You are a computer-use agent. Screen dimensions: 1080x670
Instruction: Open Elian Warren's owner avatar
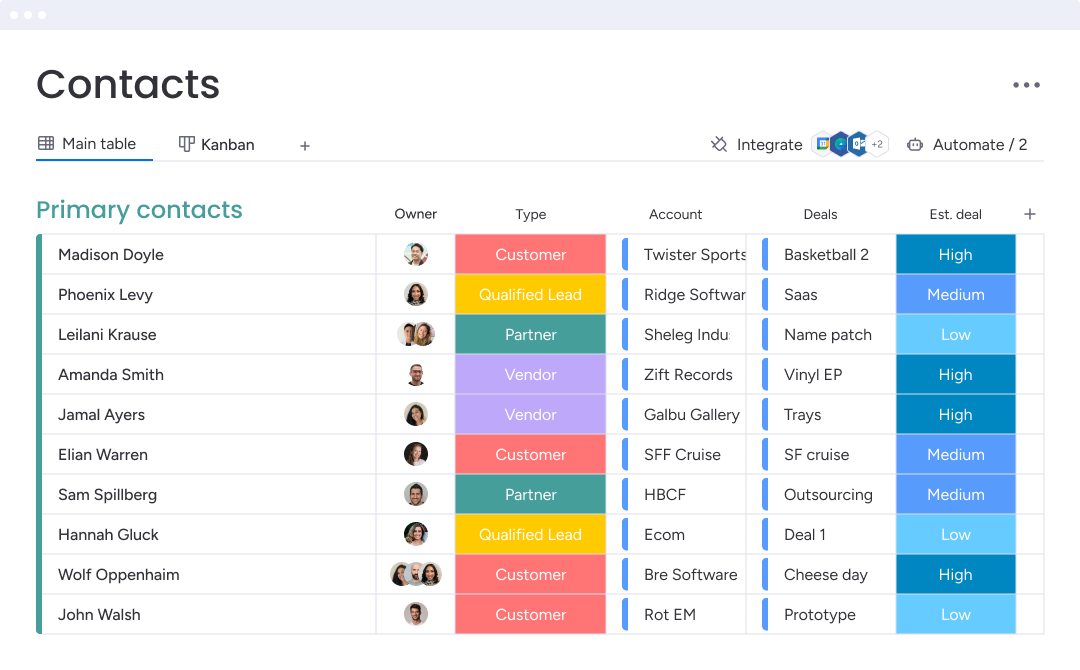[415, 454]
